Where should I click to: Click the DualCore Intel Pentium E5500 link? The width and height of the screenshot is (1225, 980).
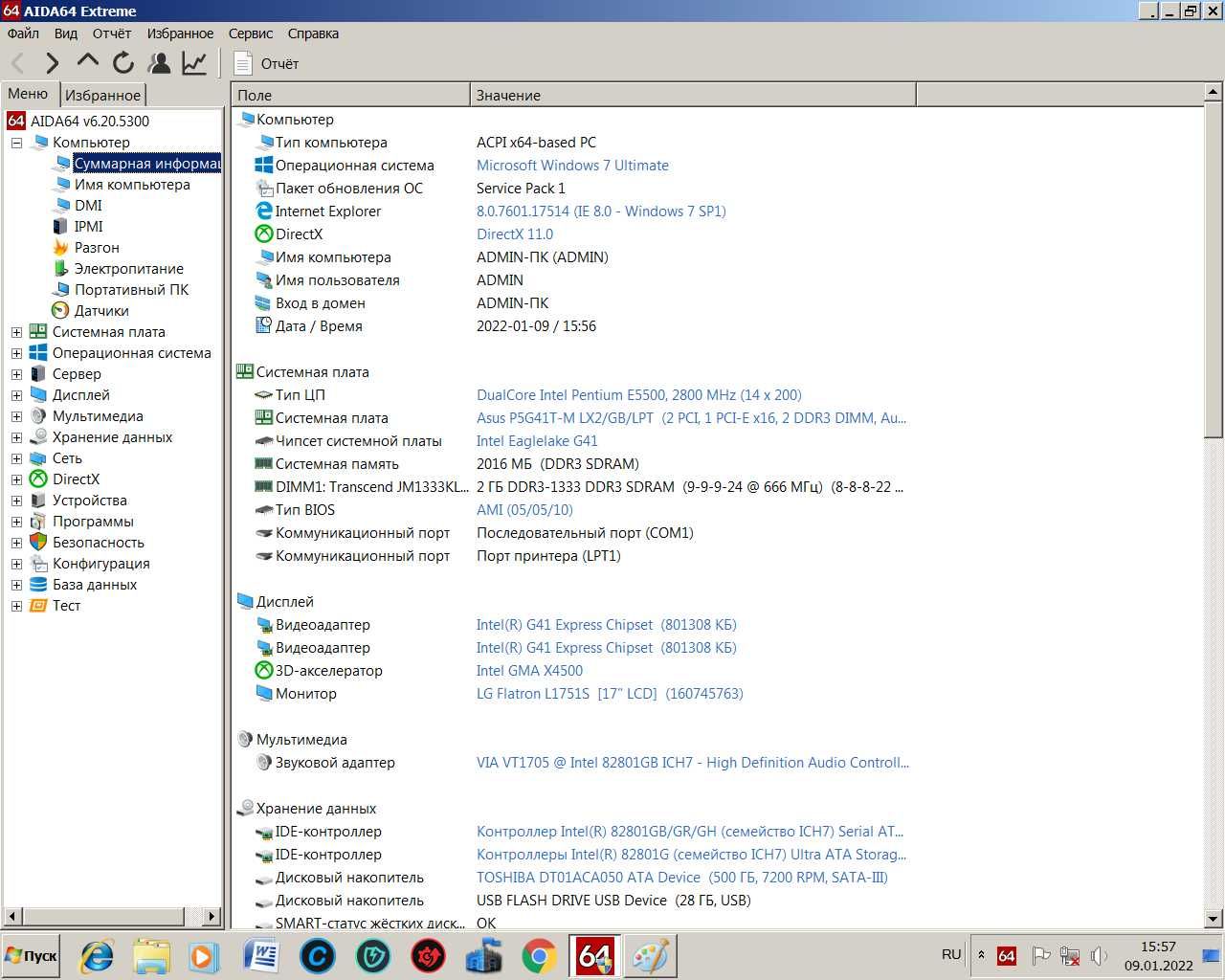click(x=639, y=395)
